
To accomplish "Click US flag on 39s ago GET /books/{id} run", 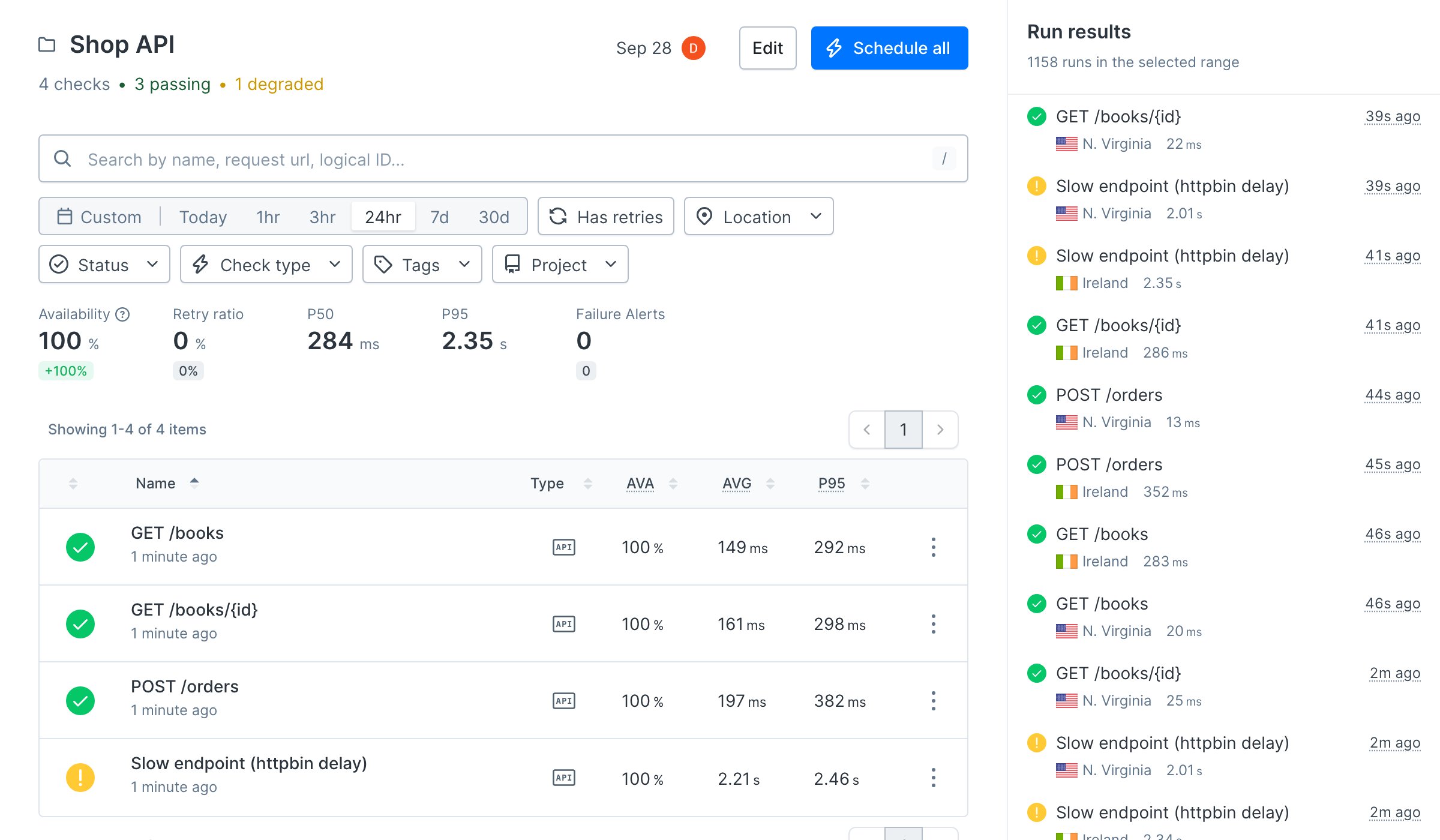I will pyautogui.click(x=1066, y=144).
